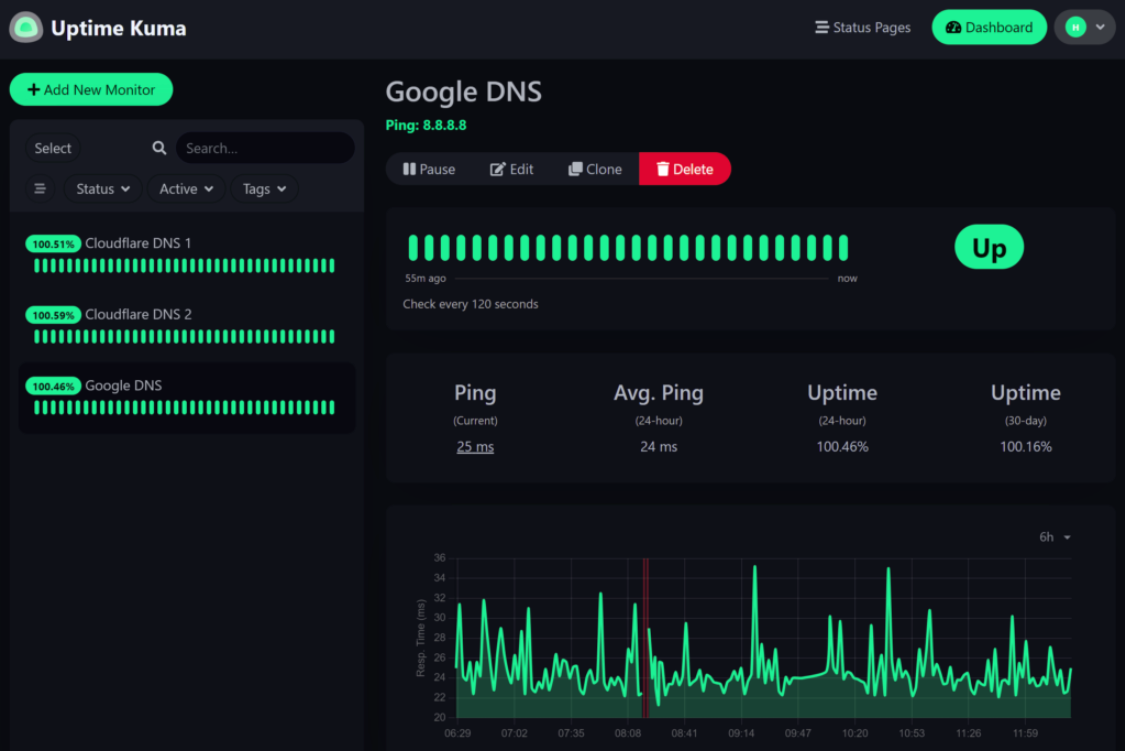The width and height of the screenshot is (1125, 751).
Task: Expand the Tags filter dropdown
Action: pos(264,189)
